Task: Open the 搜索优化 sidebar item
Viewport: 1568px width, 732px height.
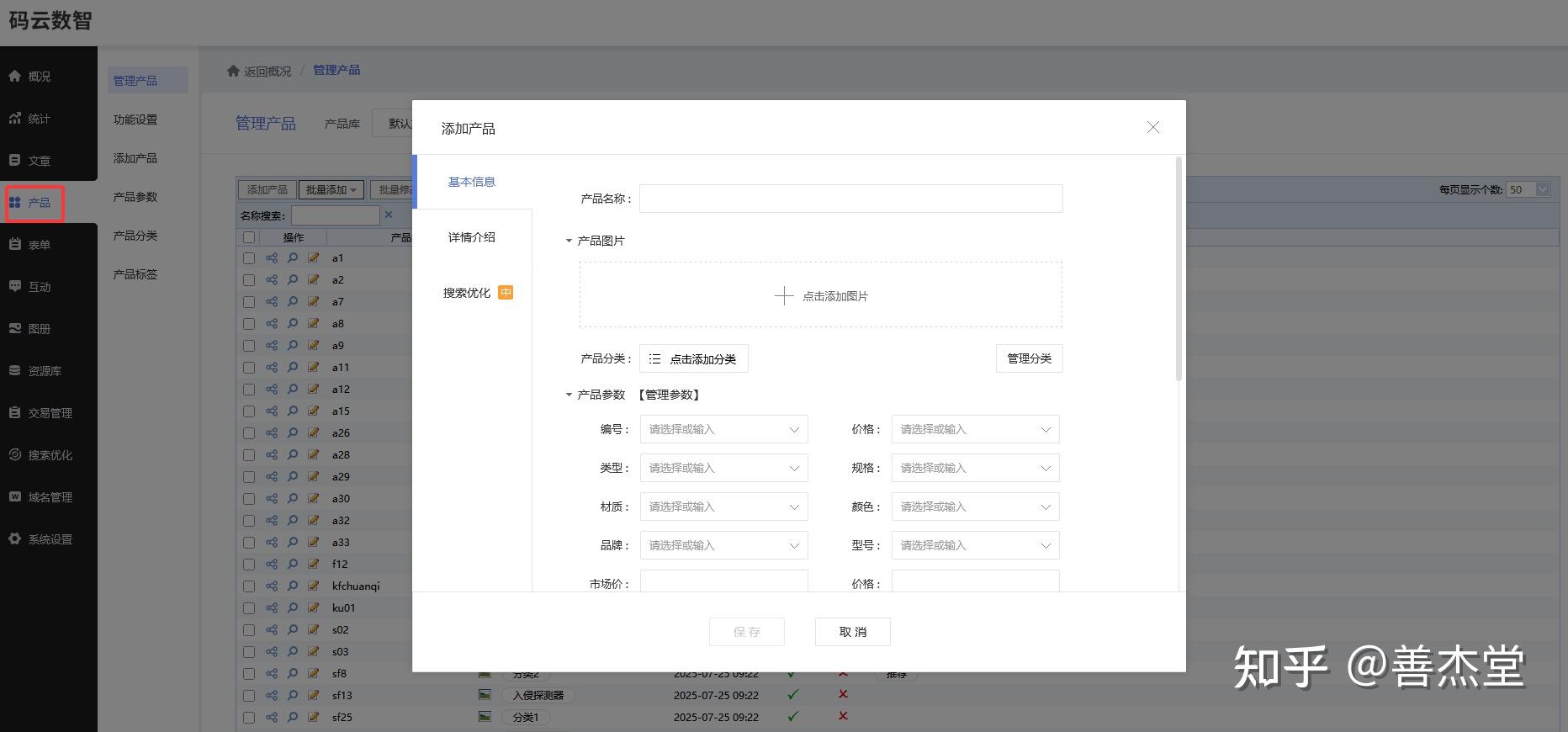Action: pos(40,455)
